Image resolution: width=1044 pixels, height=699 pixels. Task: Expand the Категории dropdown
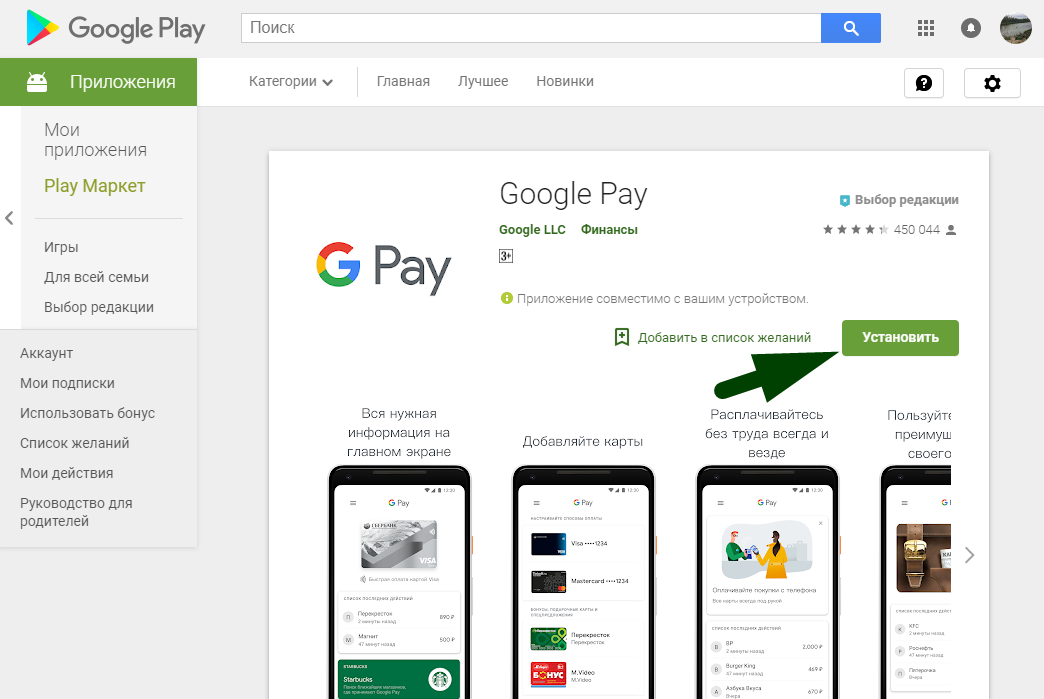click(x=290, y=81)
